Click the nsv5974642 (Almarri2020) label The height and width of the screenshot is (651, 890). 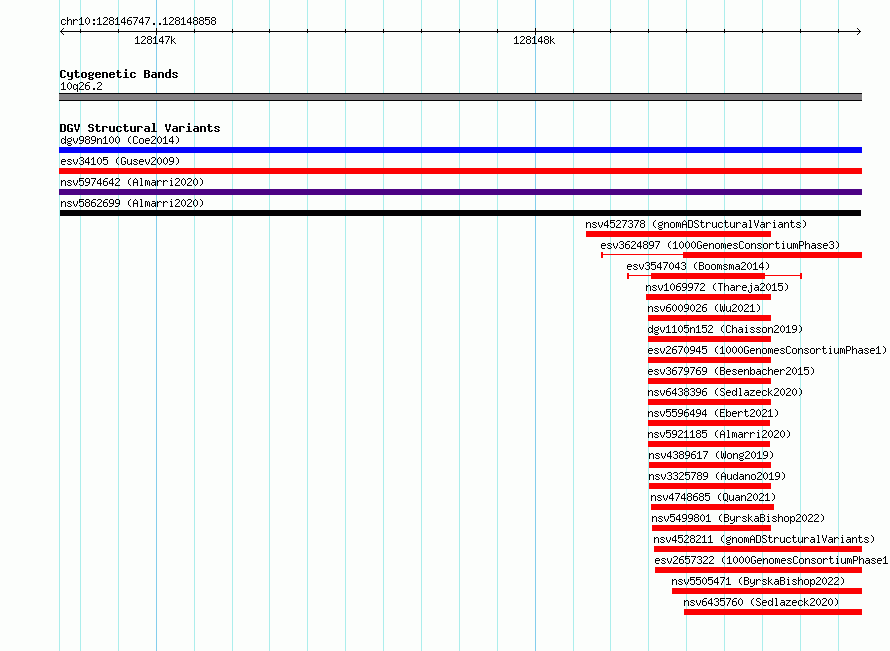pos(132,182)
